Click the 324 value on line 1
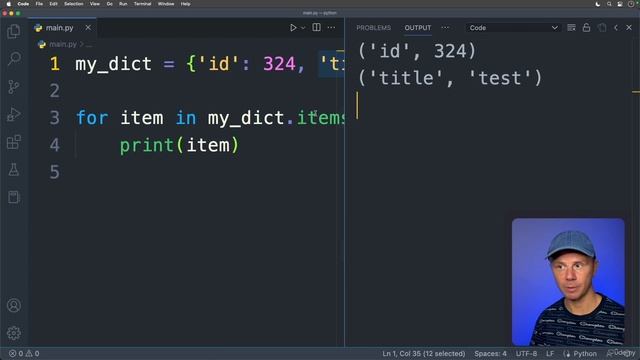 [279, 64]
